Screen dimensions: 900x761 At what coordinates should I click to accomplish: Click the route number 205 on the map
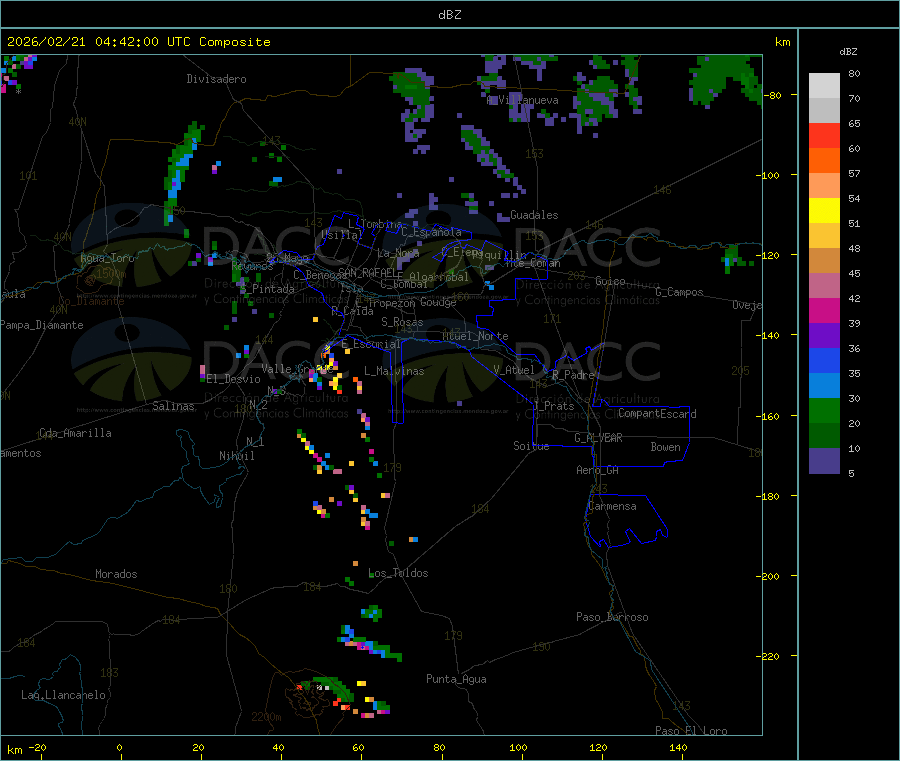(740, 371)
